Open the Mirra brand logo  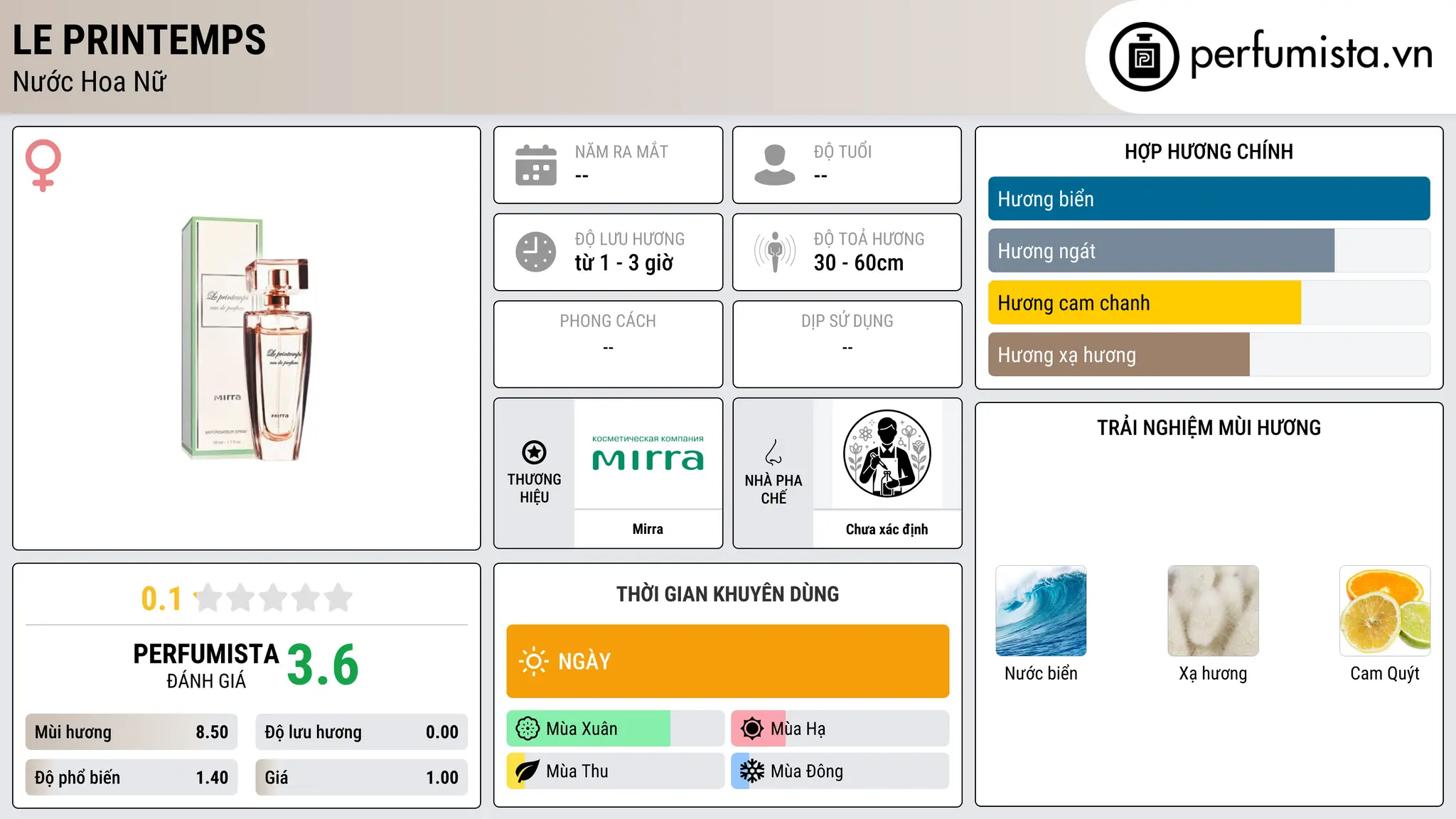(x=648, y=454)
